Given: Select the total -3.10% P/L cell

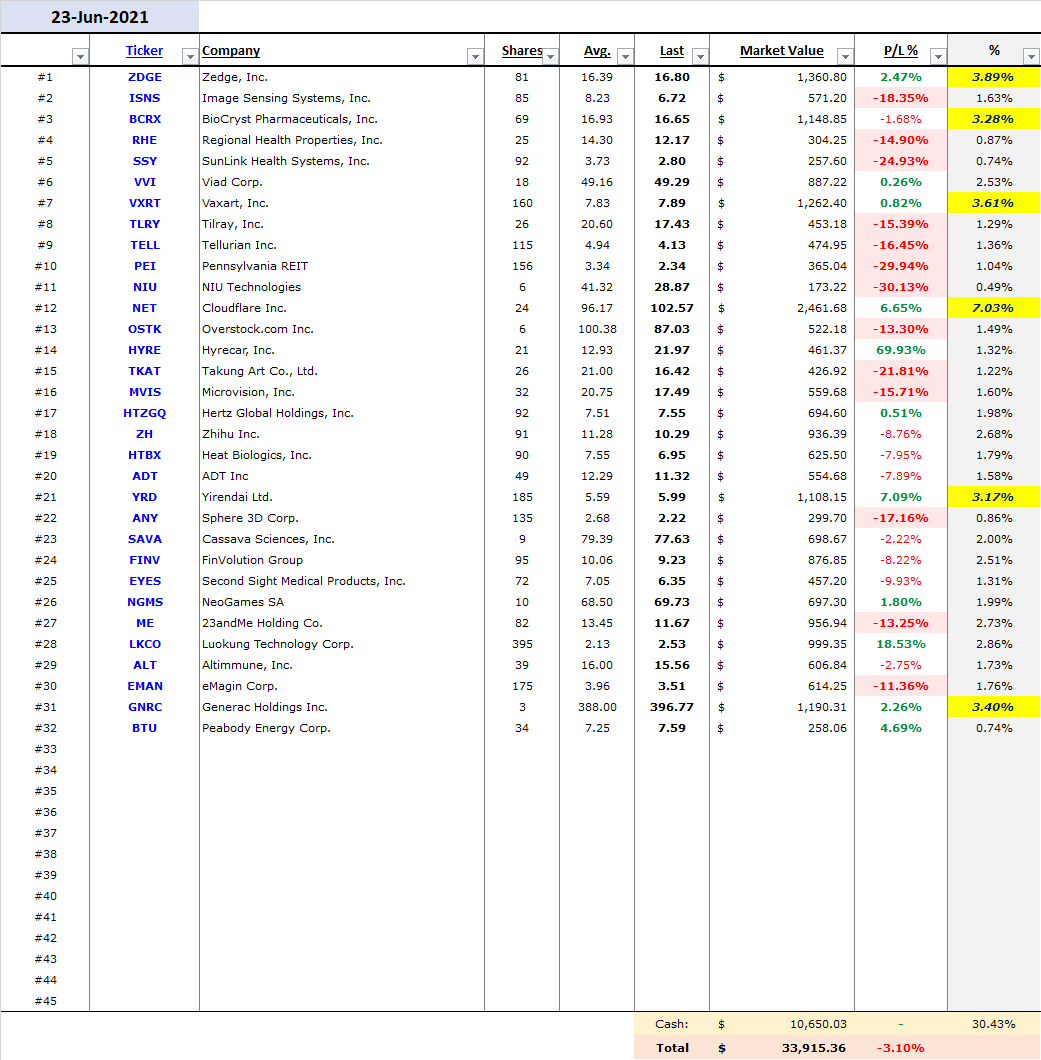Looking at the screenshot, I should tap(901, 1048).
